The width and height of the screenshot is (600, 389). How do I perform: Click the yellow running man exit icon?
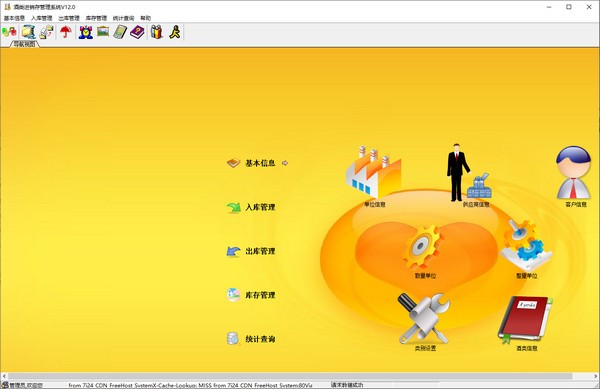pos(175,32)
